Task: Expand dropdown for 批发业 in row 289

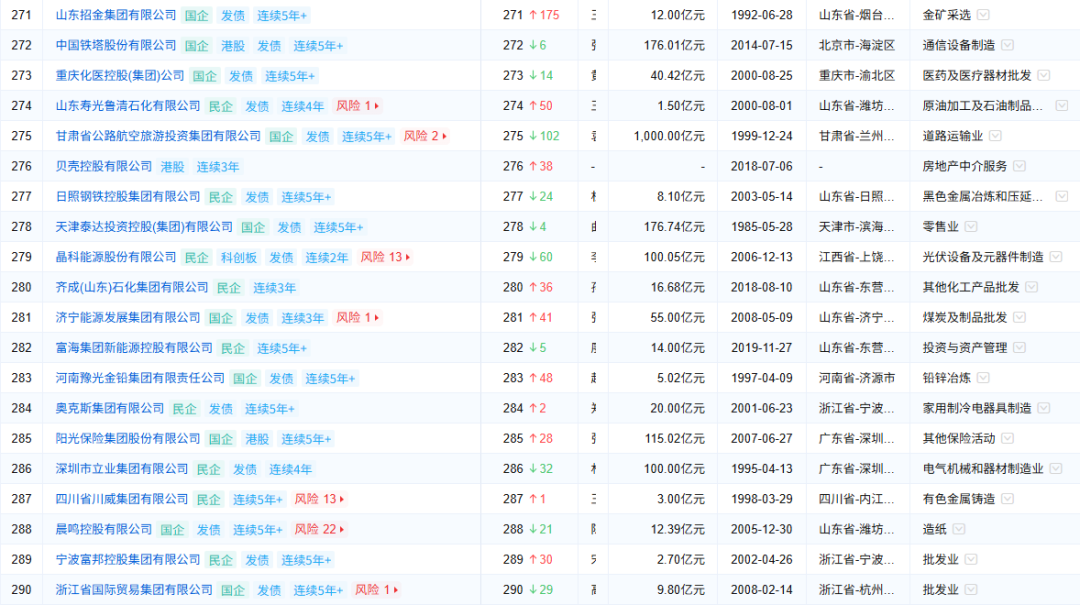Action: click(x=971, y=560)
